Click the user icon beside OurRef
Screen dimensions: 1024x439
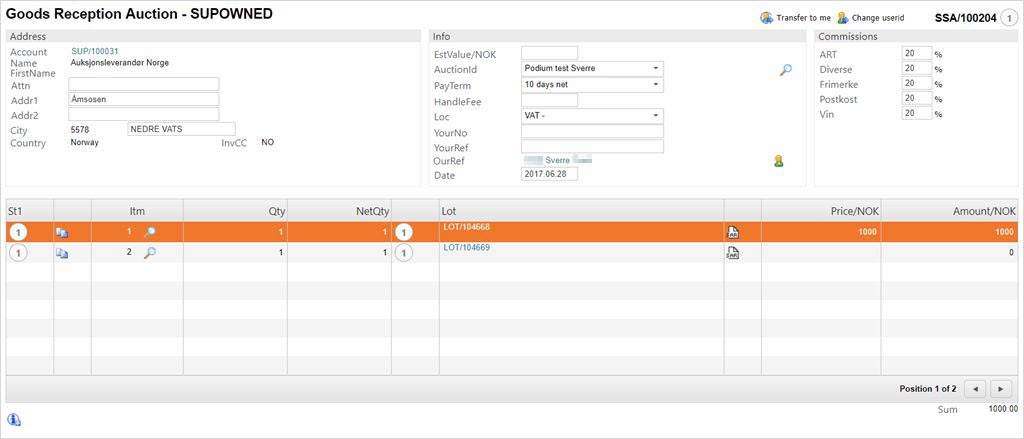click(778, 161)
